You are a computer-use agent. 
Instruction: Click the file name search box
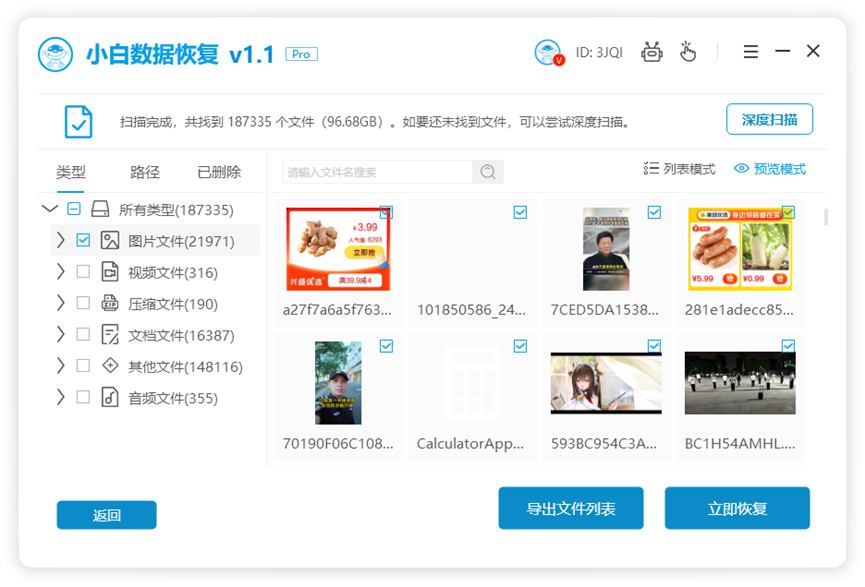pos(378,172)
